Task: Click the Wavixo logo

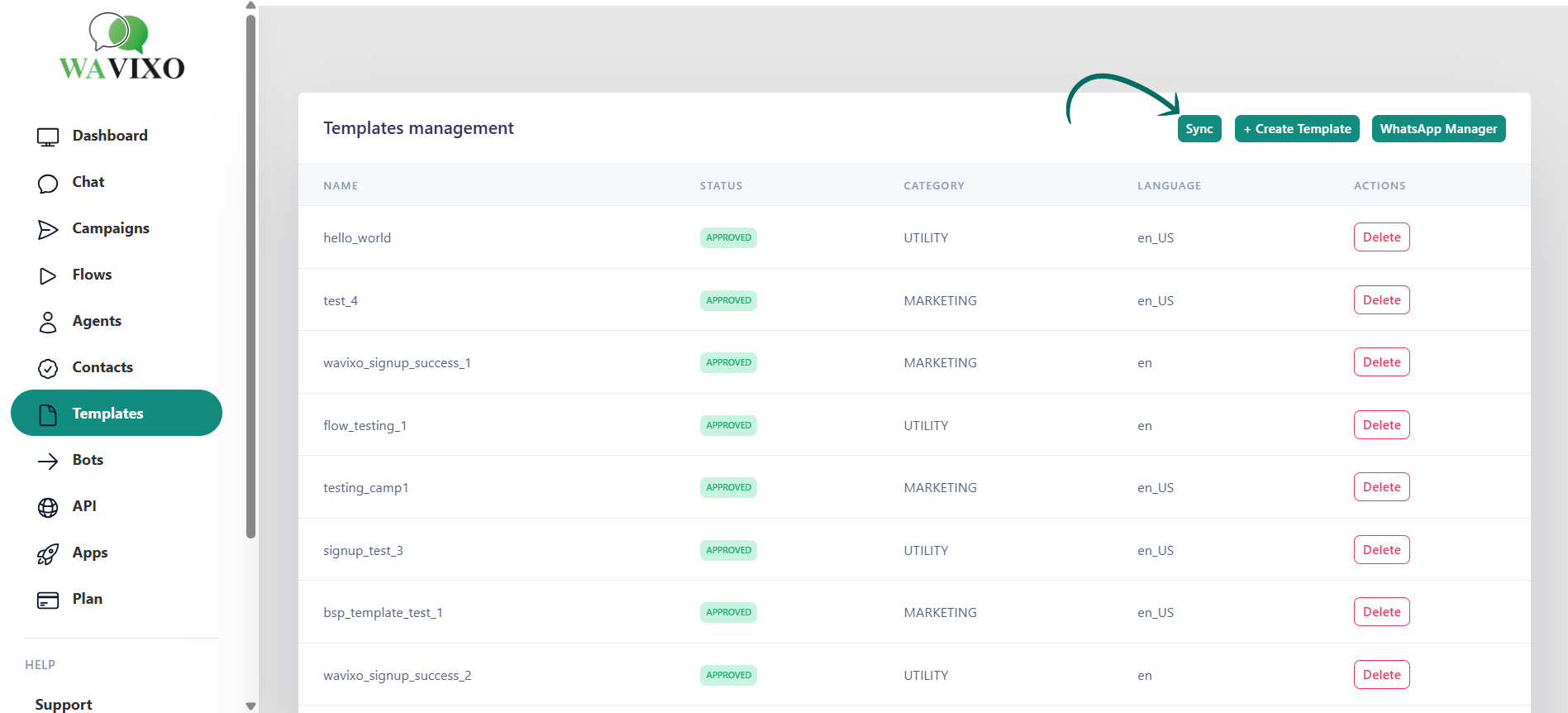Action: click(x=122, y=47)
